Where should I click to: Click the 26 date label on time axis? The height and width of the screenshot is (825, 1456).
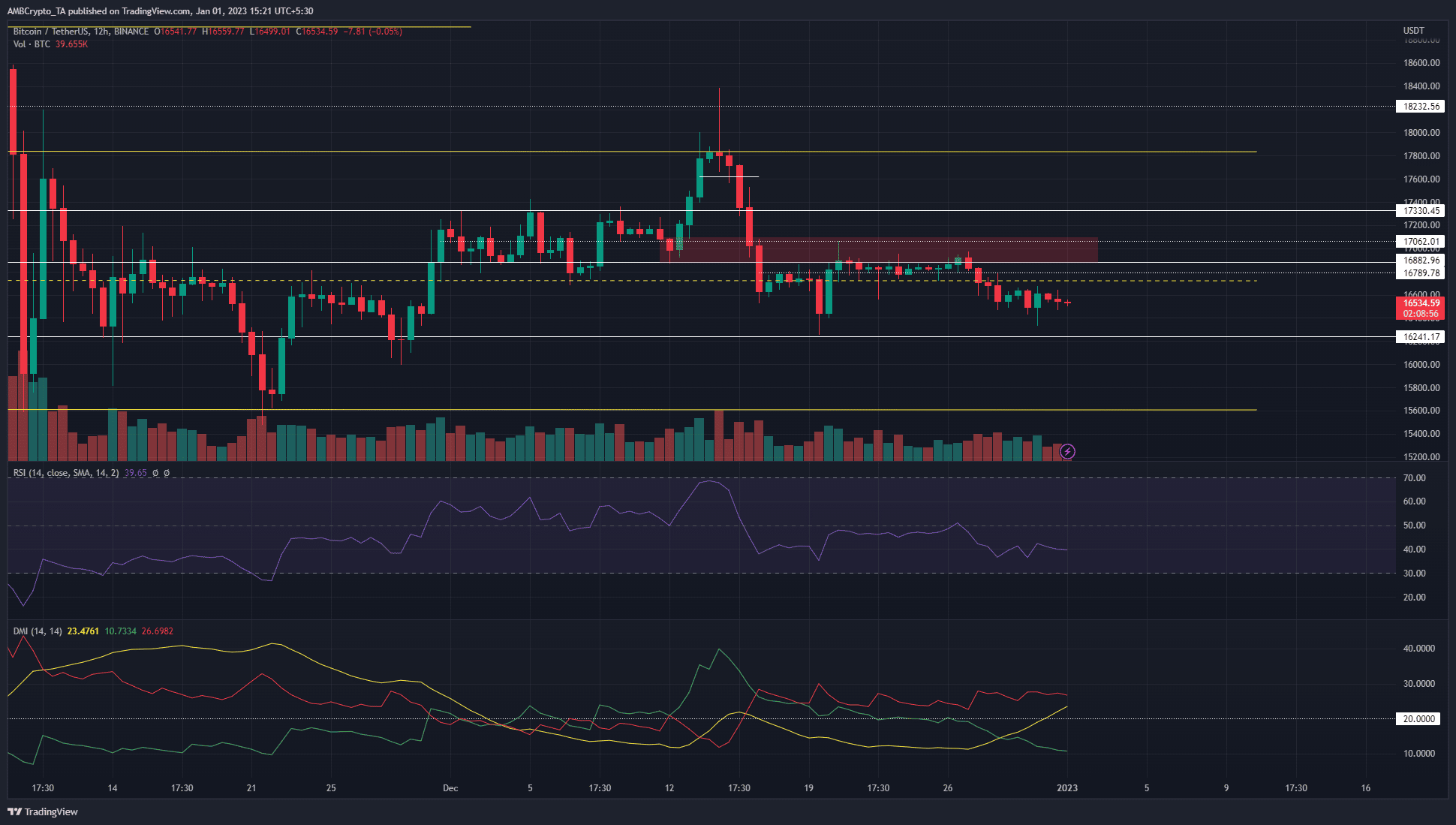click(x=948, y=788)
